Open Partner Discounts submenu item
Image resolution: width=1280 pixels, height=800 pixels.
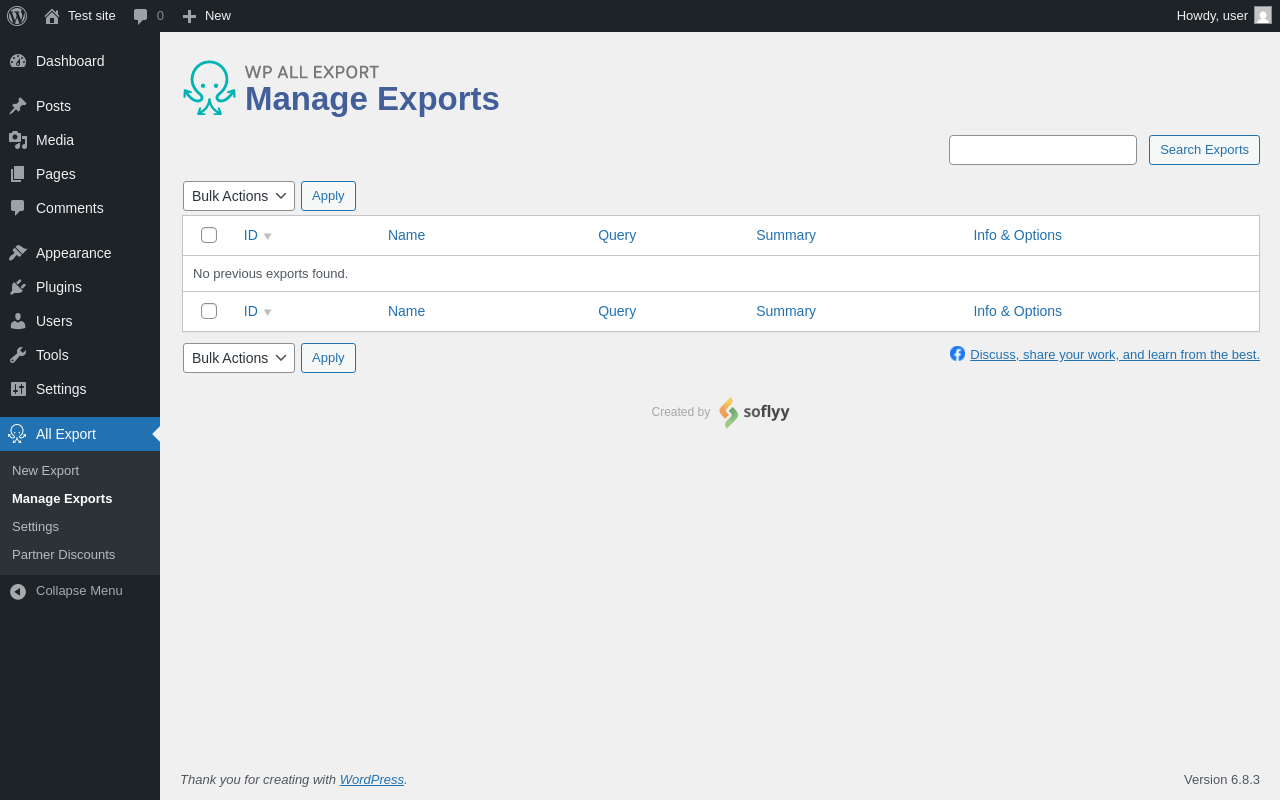pyautogui.click(x=63, y=555)
